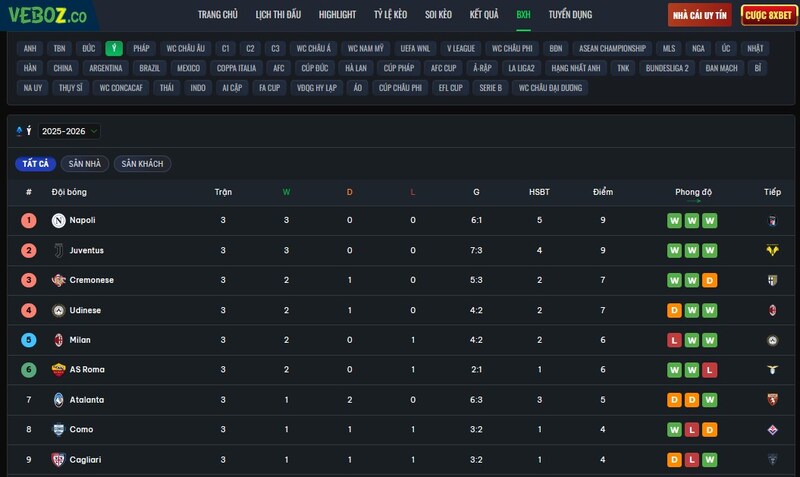Open Cagliari's next opponent crest in Tiếp column
Viewport: 800px width, 477px height.
(x=772, y=460)
